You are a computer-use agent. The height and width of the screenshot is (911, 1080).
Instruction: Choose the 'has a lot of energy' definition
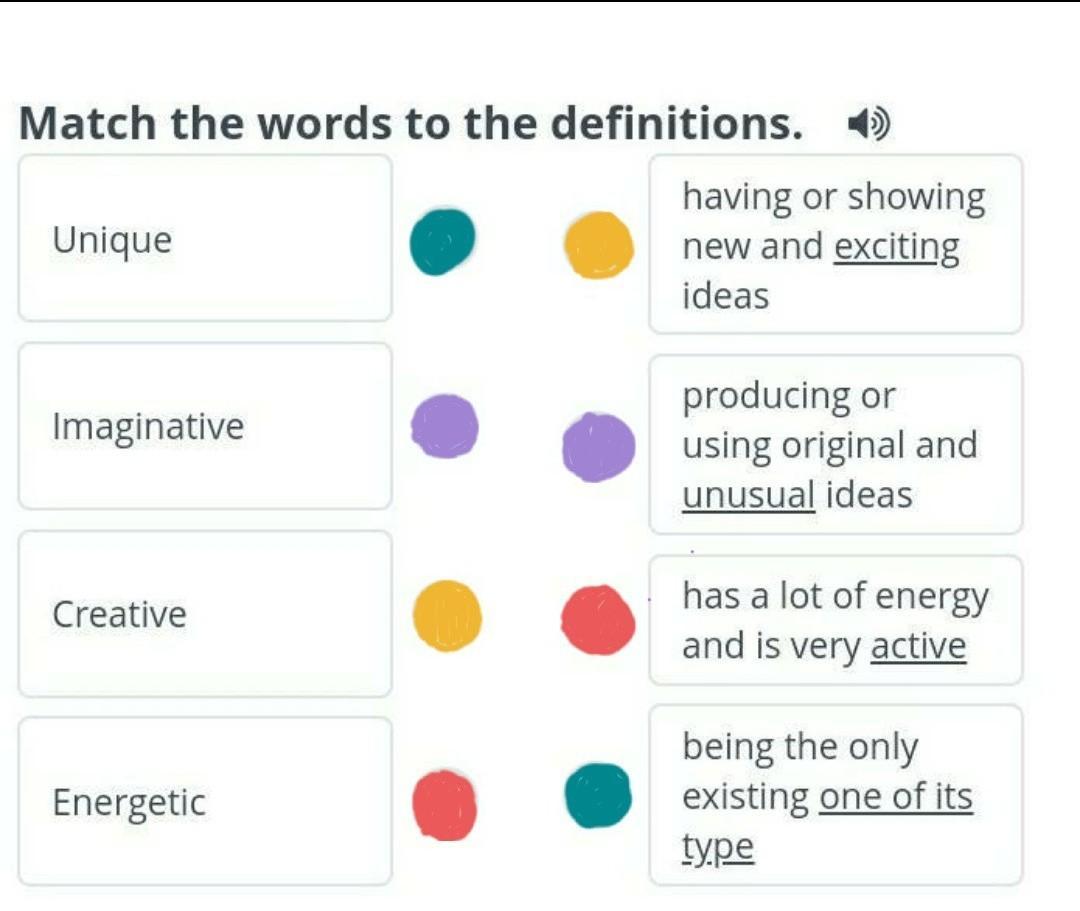835,620
